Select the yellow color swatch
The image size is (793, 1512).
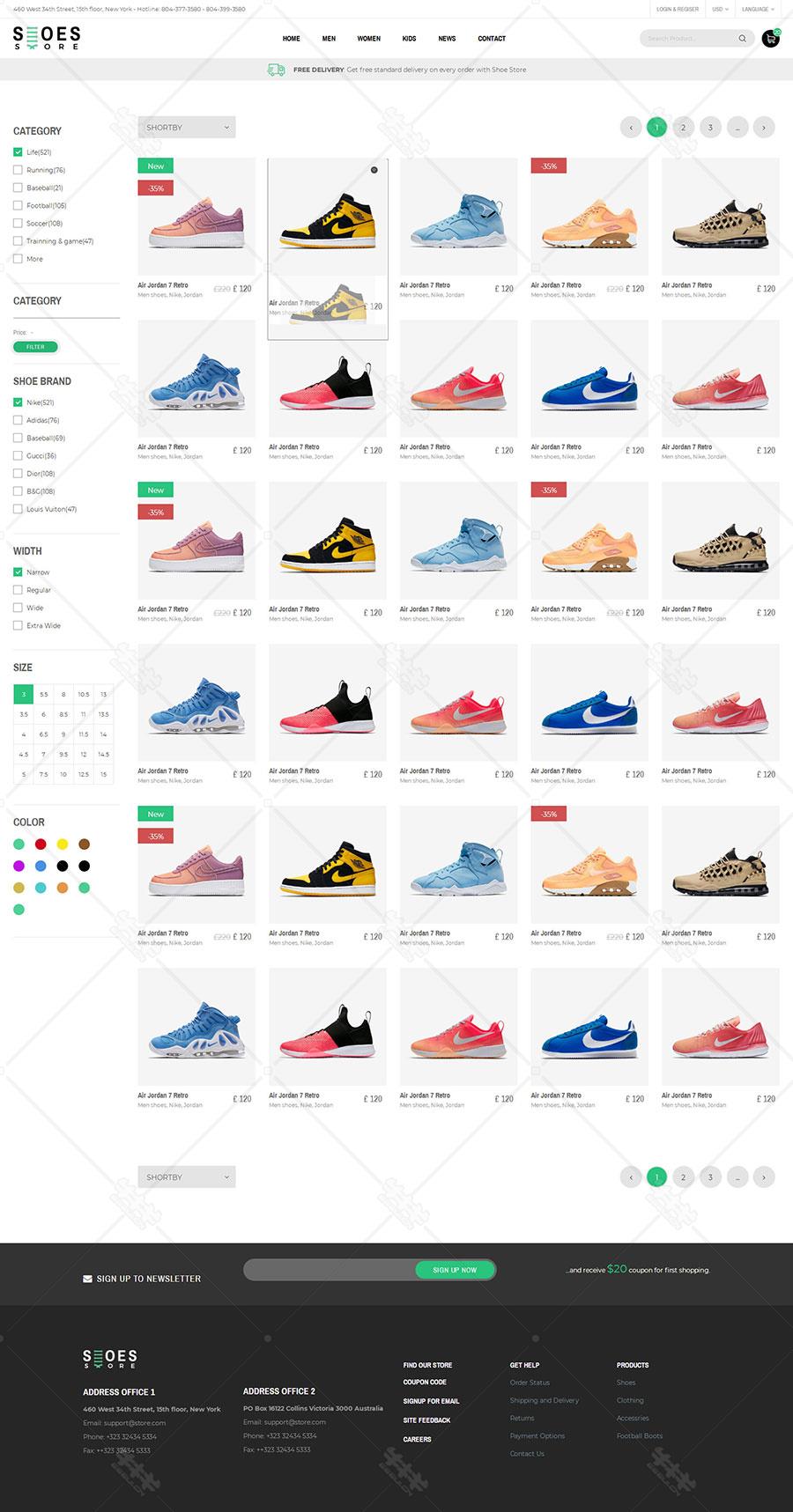(x=63, y=844)
